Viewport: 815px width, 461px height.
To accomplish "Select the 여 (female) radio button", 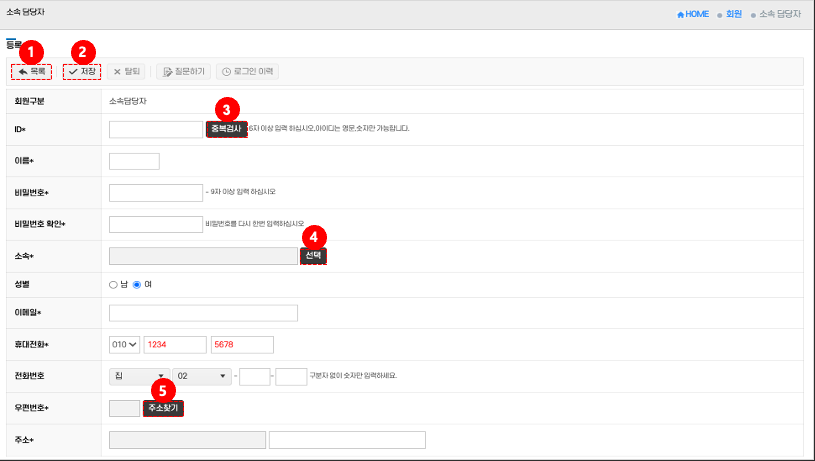I will (x=138, y=284).
